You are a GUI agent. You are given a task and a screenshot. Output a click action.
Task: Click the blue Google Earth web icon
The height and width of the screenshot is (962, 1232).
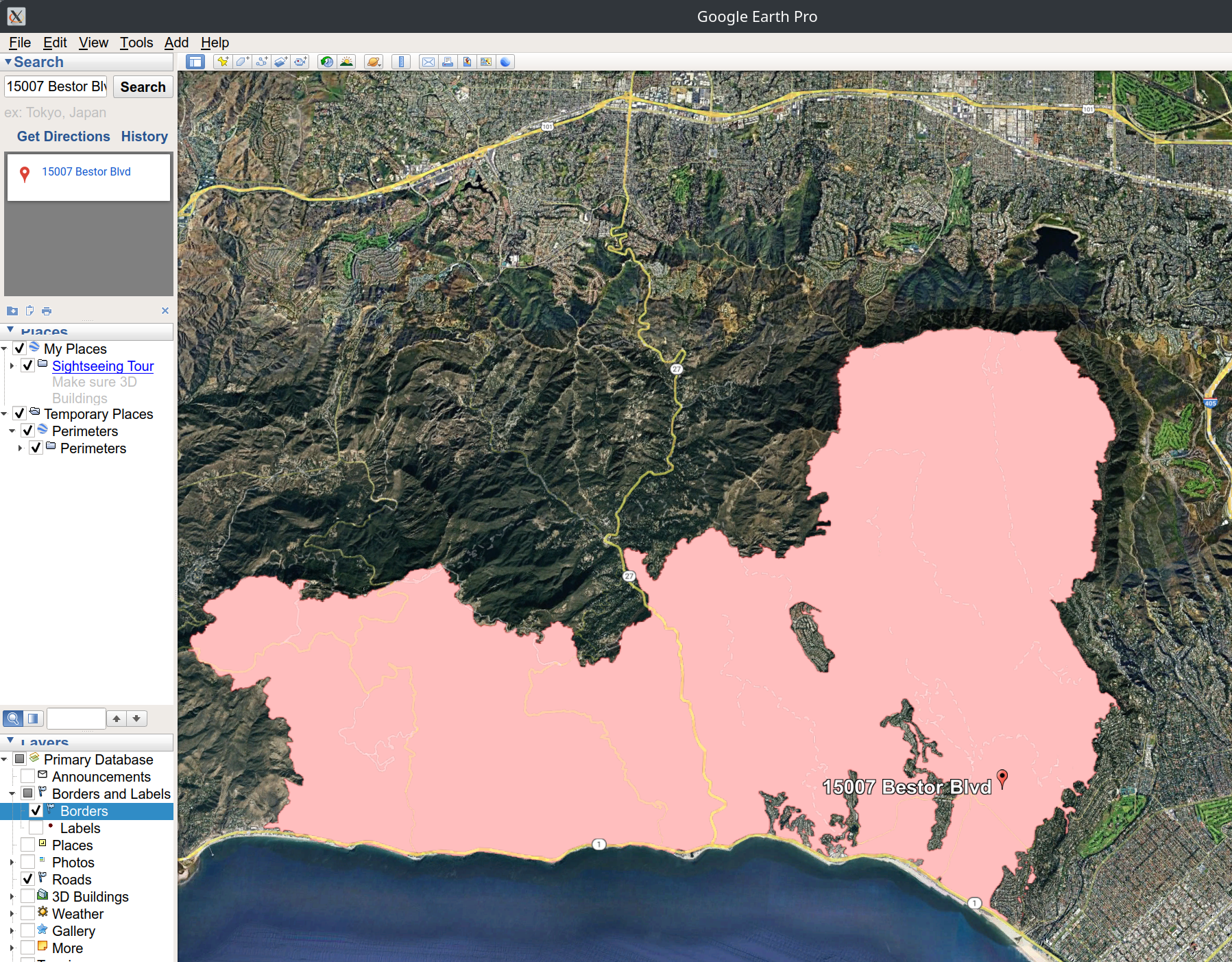click(505, 62)
